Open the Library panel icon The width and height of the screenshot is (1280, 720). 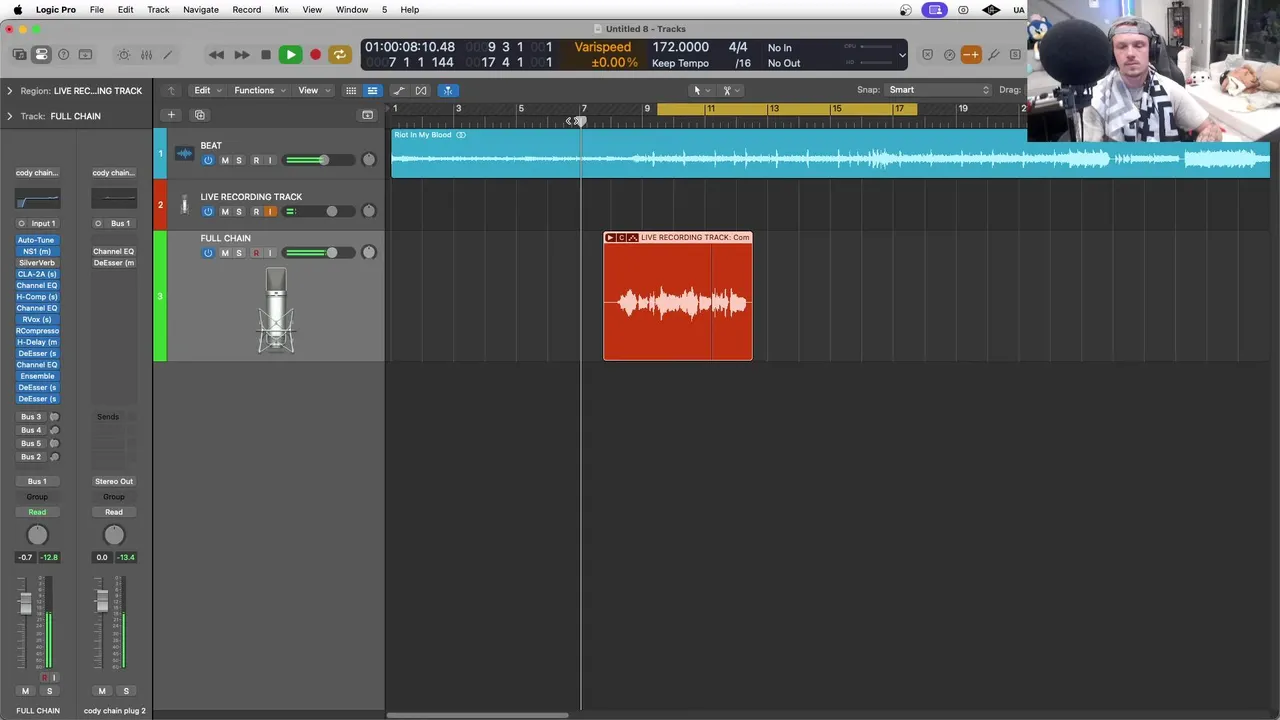click(19, 55)
